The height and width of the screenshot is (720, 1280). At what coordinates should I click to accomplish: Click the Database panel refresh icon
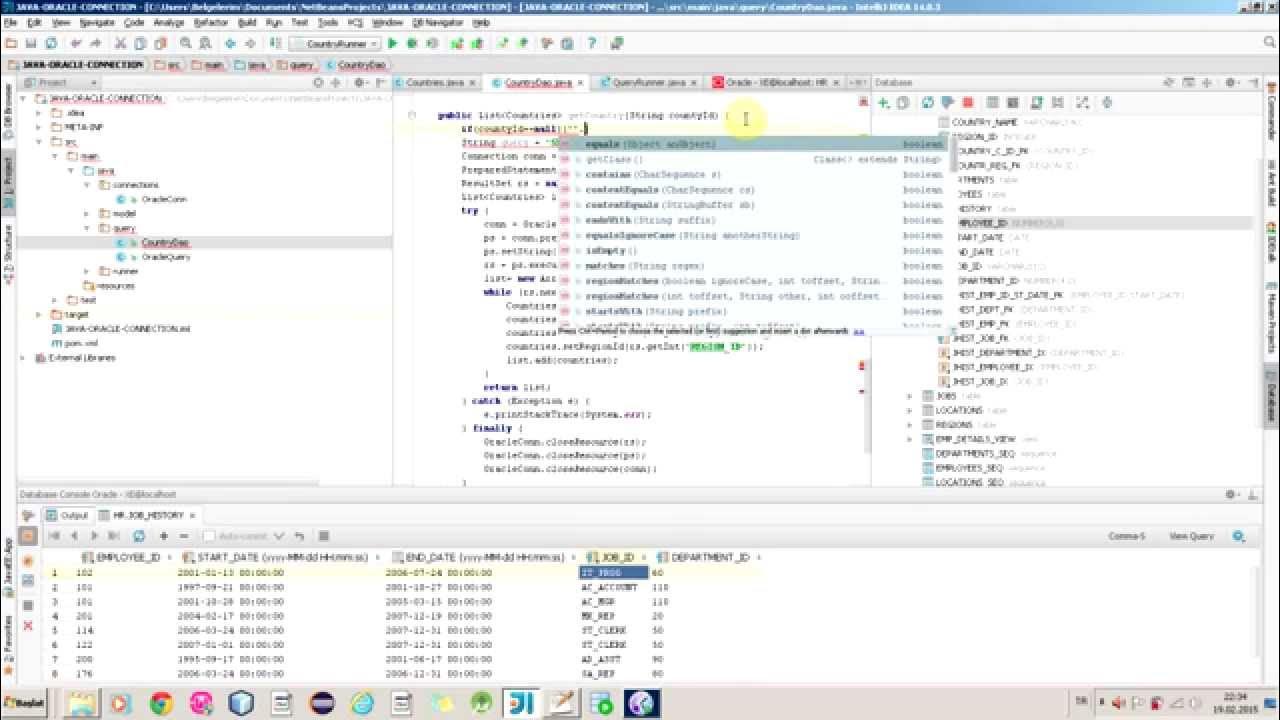click(x=928, y=102)
